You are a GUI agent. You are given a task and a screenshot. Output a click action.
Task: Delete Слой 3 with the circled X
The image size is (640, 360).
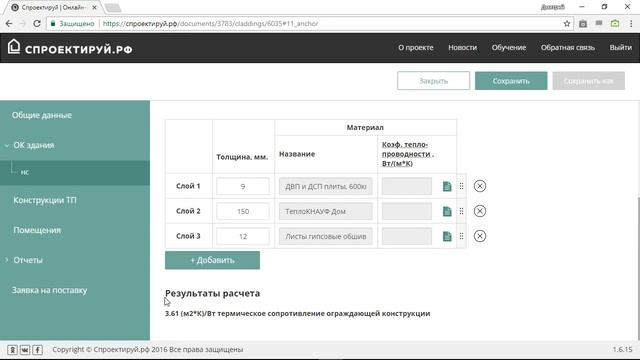coord(480,236)
